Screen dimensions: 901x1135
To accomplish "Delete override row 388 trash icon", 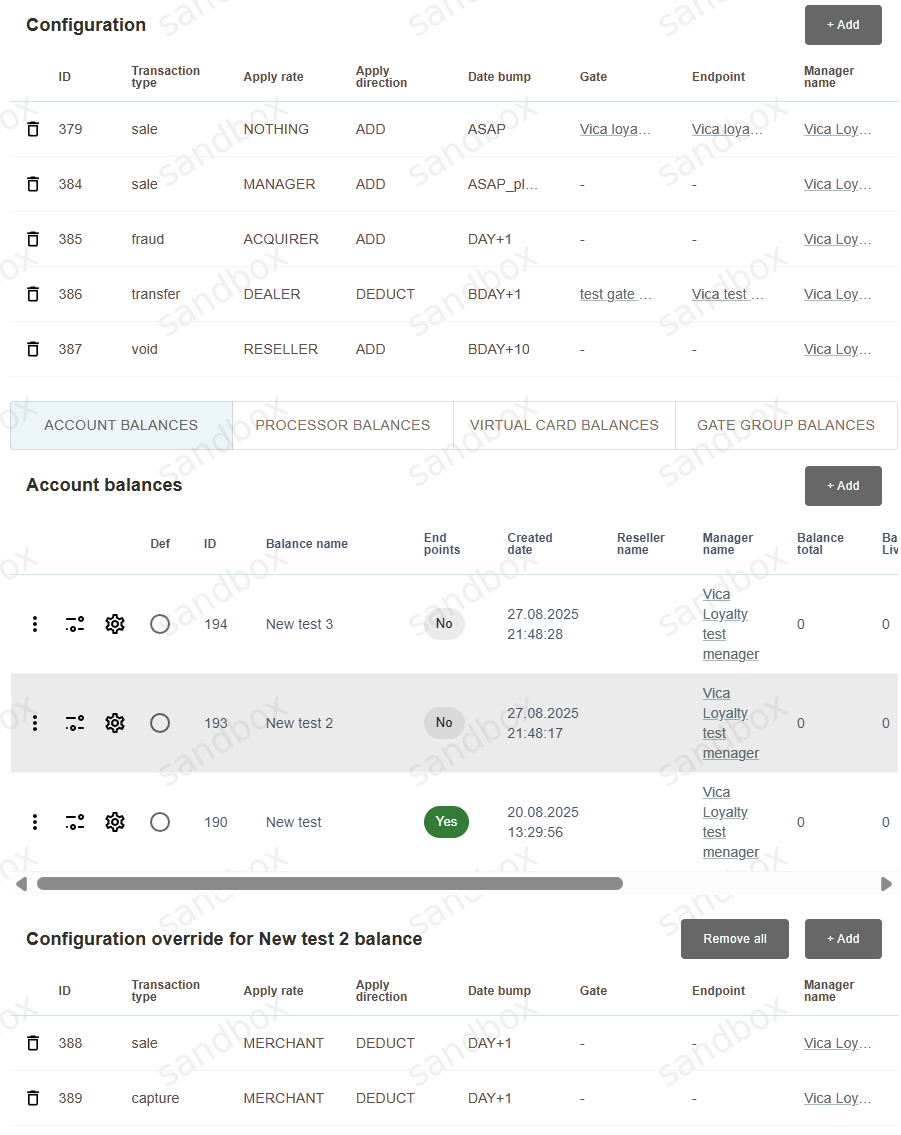I will pyautogui.click(x=33, y=1043).
